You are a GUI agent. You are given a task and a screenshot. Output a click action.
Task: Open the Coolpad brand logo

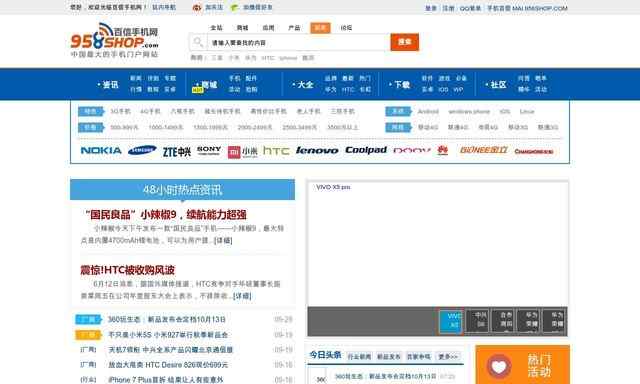[x=366, y=150]
